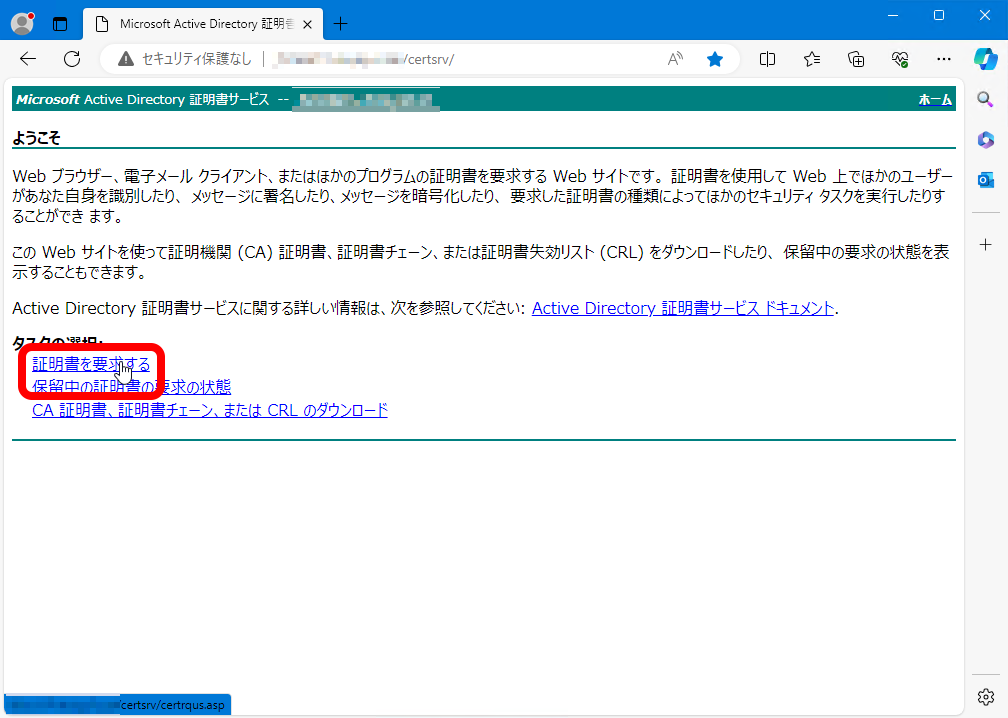Reload the page with refresh icon
Screen dimensions: 1008x718
[72, 59]
